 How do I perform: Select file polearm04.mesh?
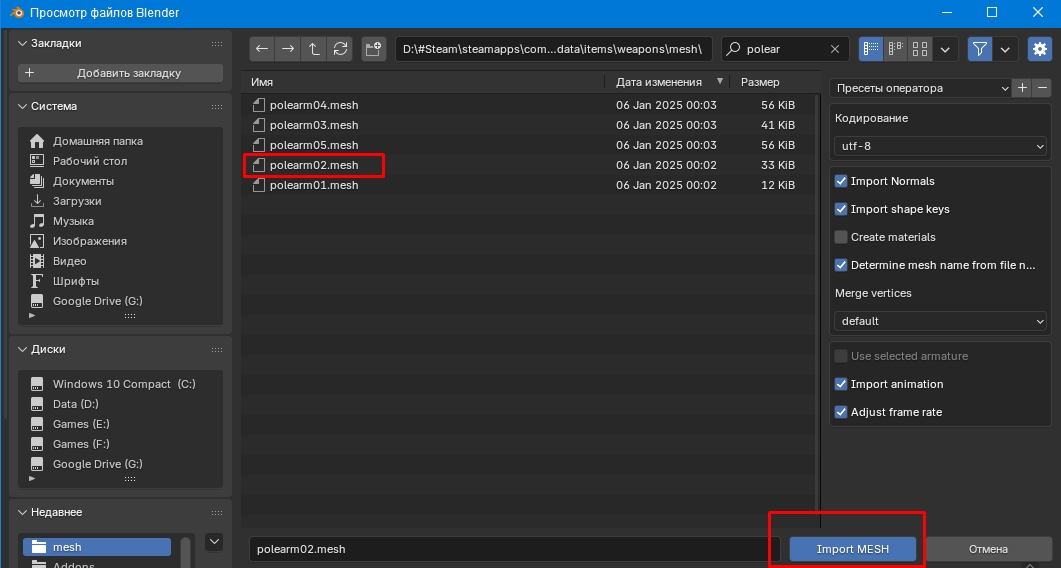pos(528,105)
